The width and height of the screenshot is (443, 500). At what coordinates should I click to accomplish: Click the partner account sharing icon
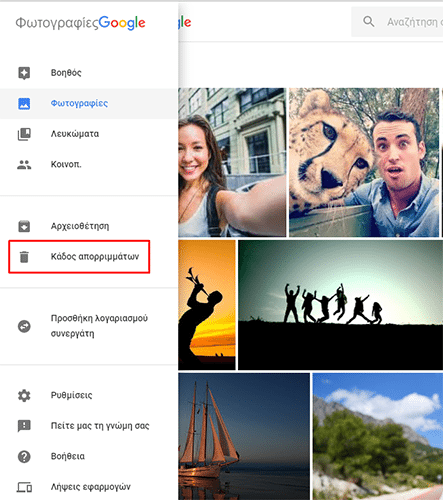24,326
